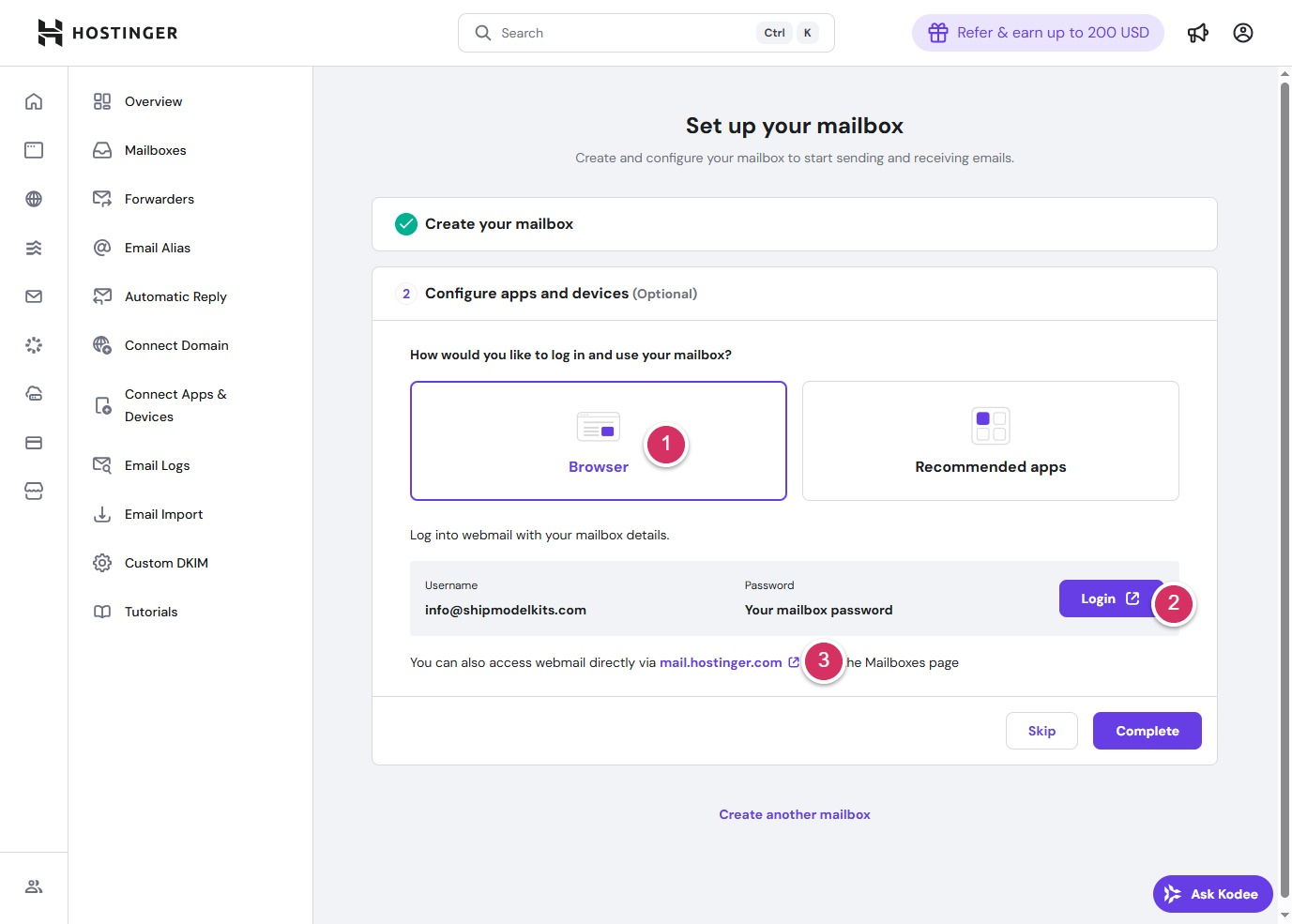
Task: Open the marketplace store icon in left rail
Action: click(34, 492)
